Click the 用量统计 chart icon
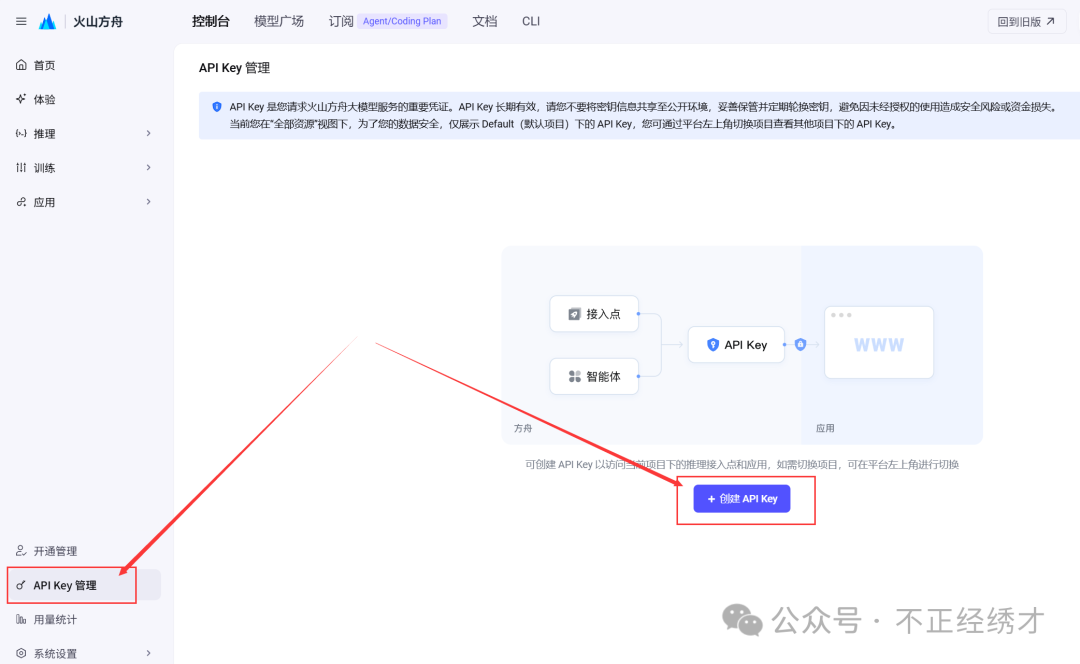Screen dimensions: 1080x664 tap(21, 619)
